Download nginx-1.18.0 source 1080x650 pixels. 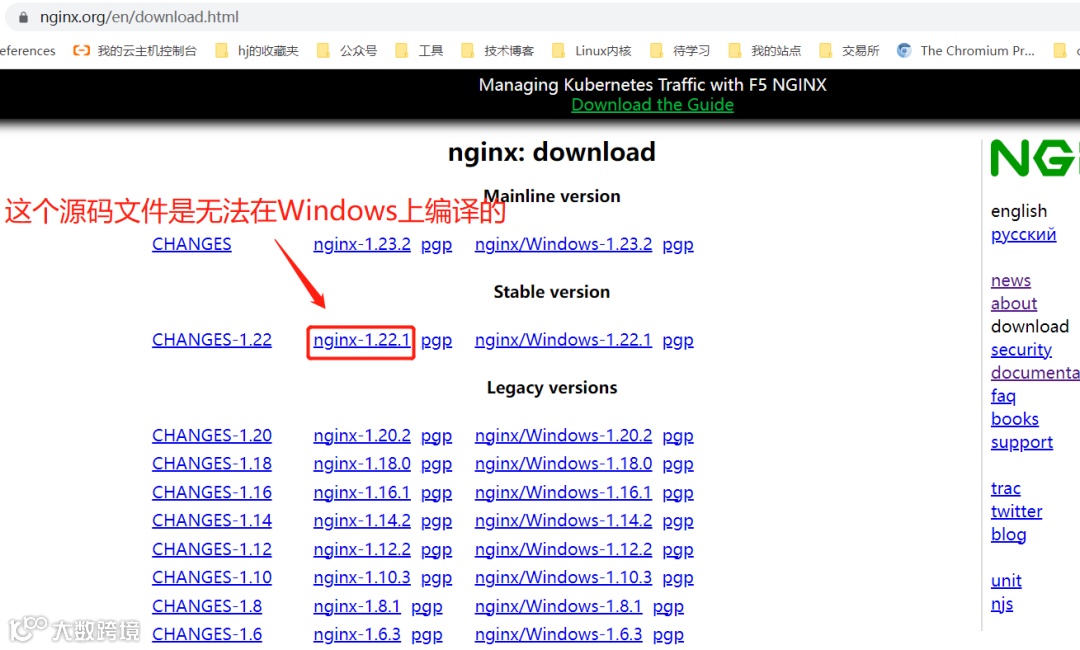tap(362, 464)
